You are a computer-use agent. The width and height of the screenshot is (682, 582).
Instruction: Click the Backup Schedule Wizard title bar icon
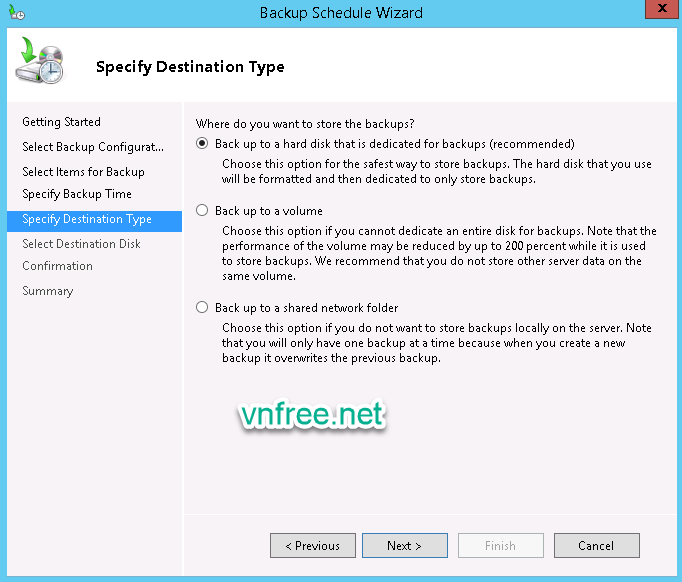[14, 13]
